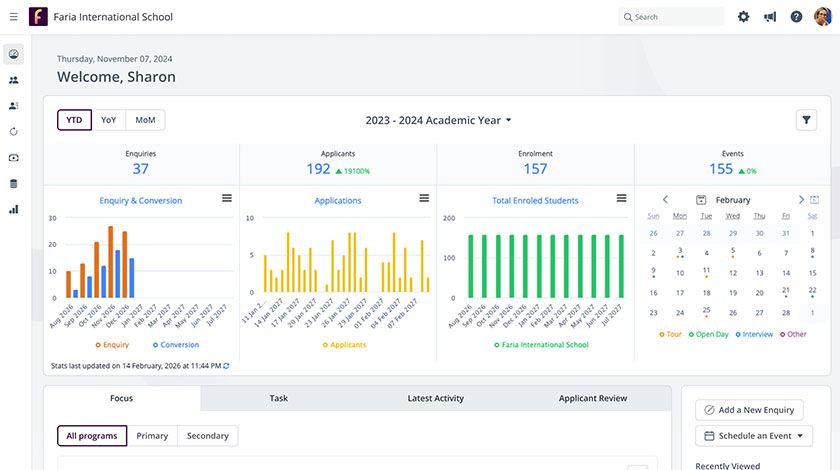Switch to the YoY view
Viewport: 840px width, 470px height.
pos(108,120)
